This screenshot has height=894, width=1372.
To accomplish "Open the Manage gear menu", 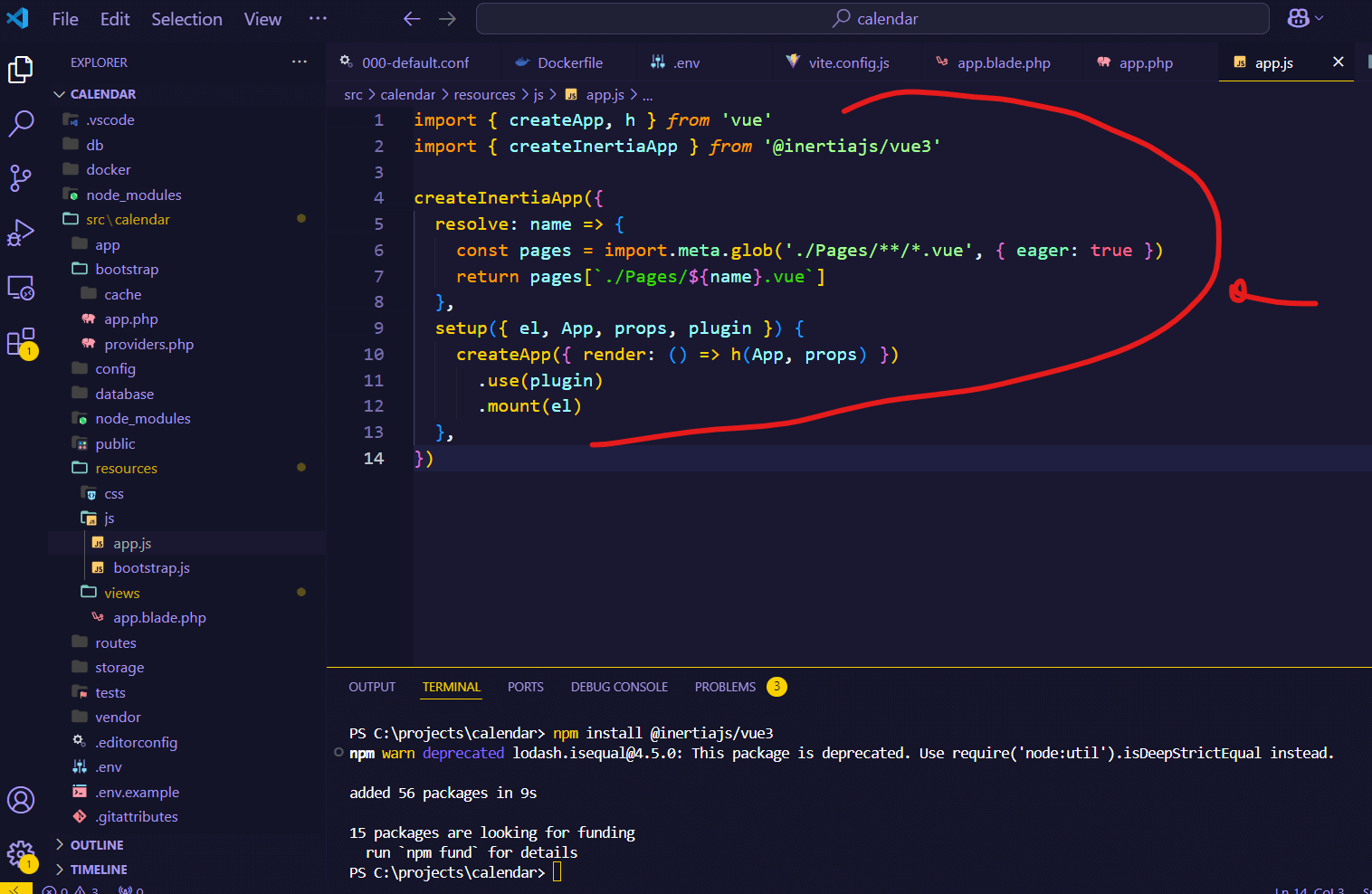I will (x=21, y=854).
